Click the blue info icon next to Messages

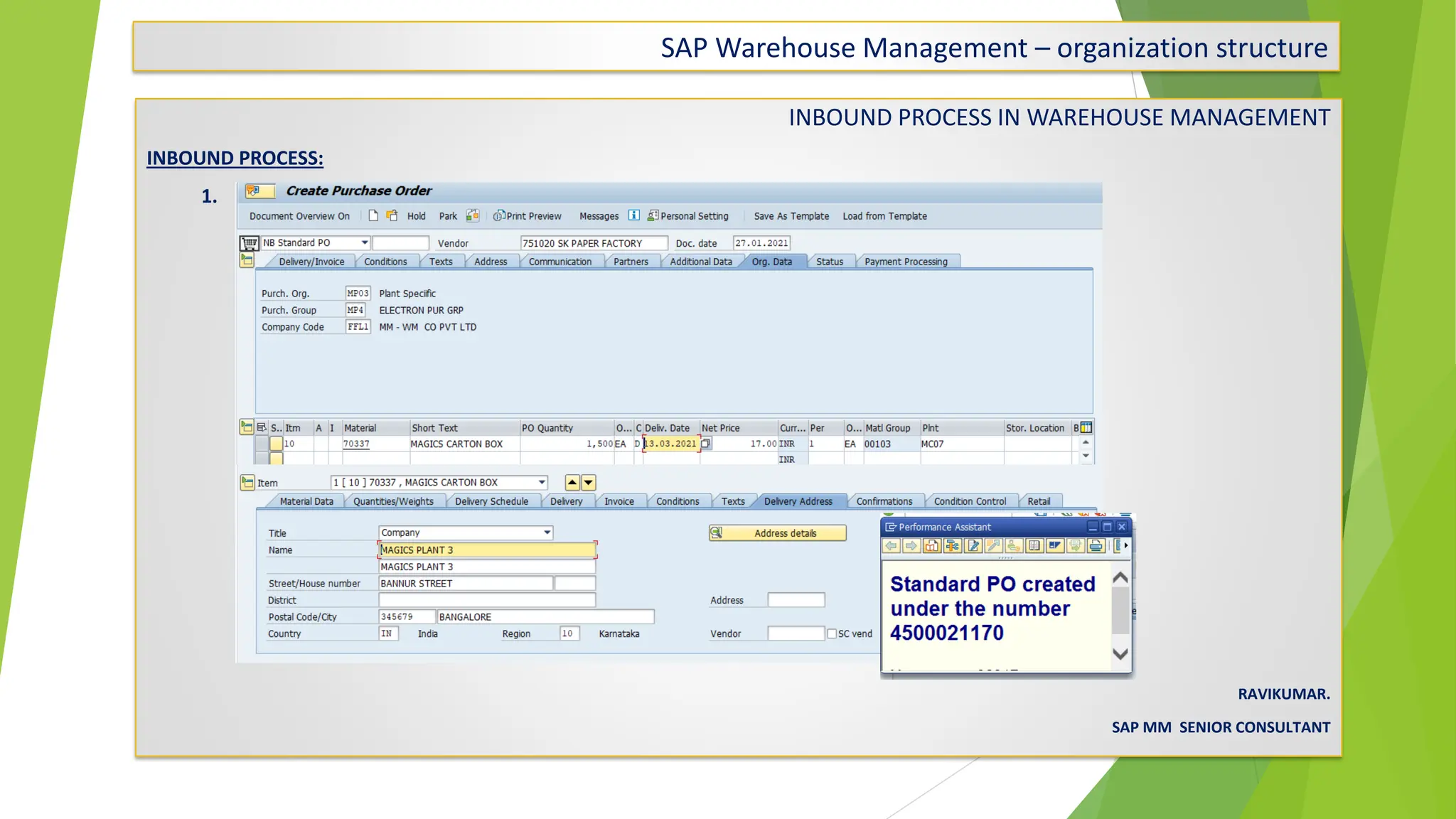[x=633, y=215]
